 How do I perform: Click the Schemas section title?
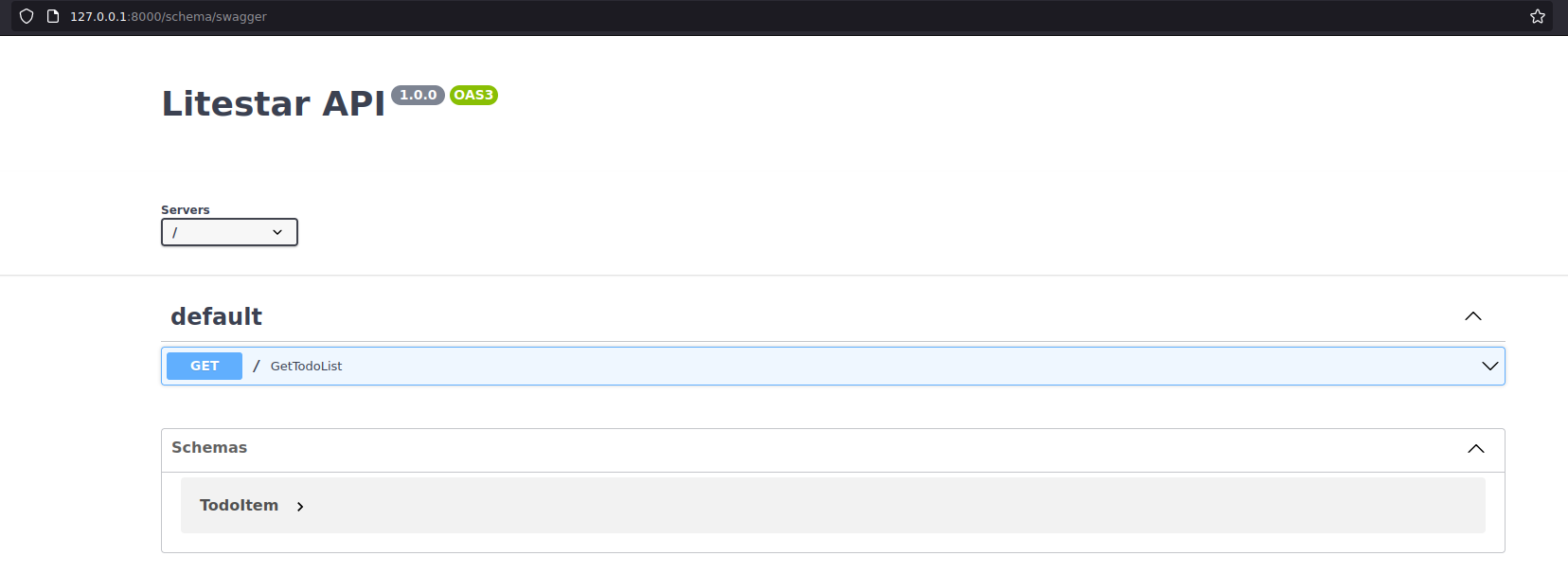click(209, 447)
